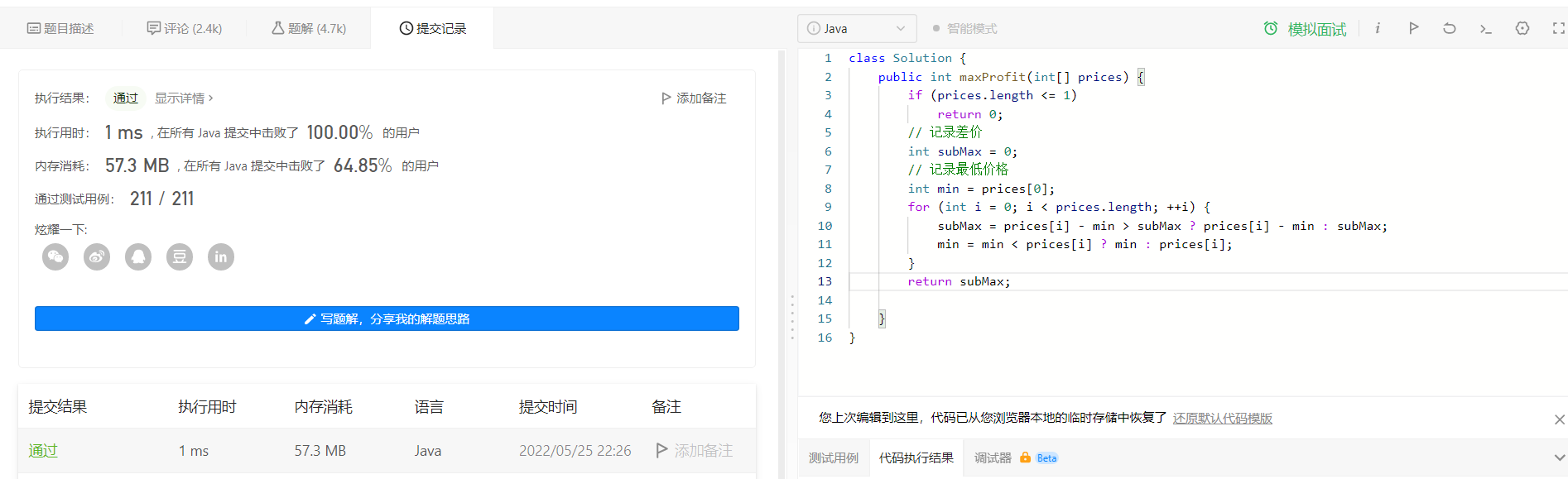Close the code restored notice

tap(1559, 419)
